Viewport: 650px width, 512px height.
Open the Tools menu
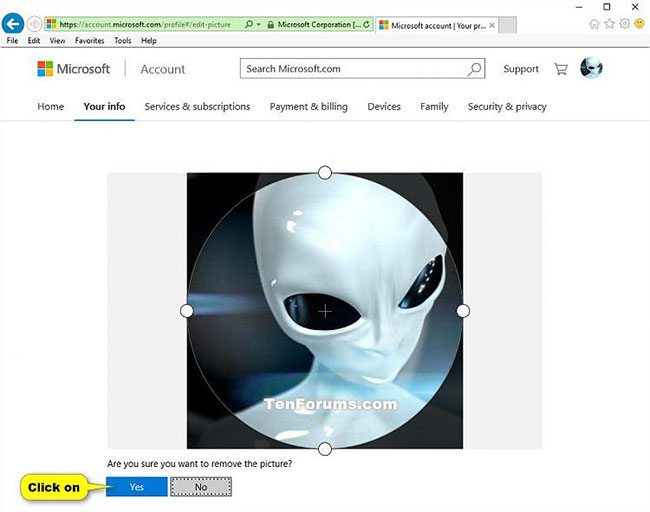123,41
